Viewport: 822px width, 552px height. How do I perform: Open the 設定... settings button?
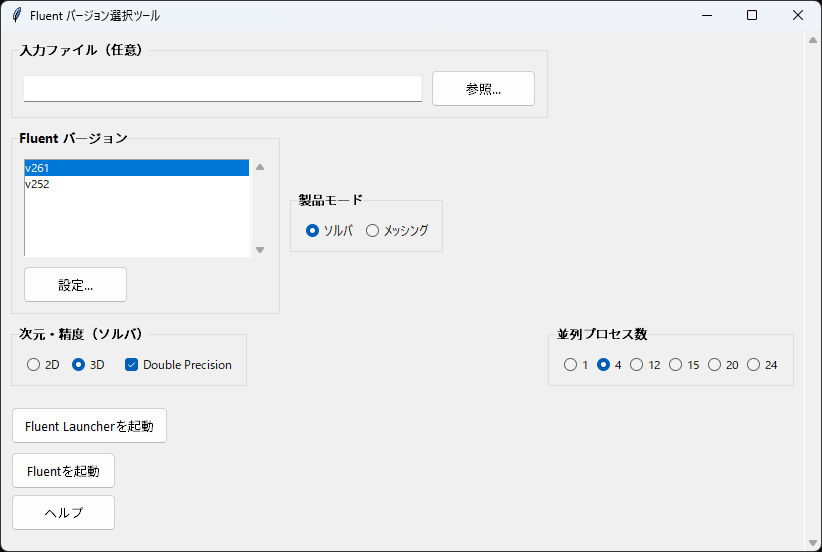[75, 285]
